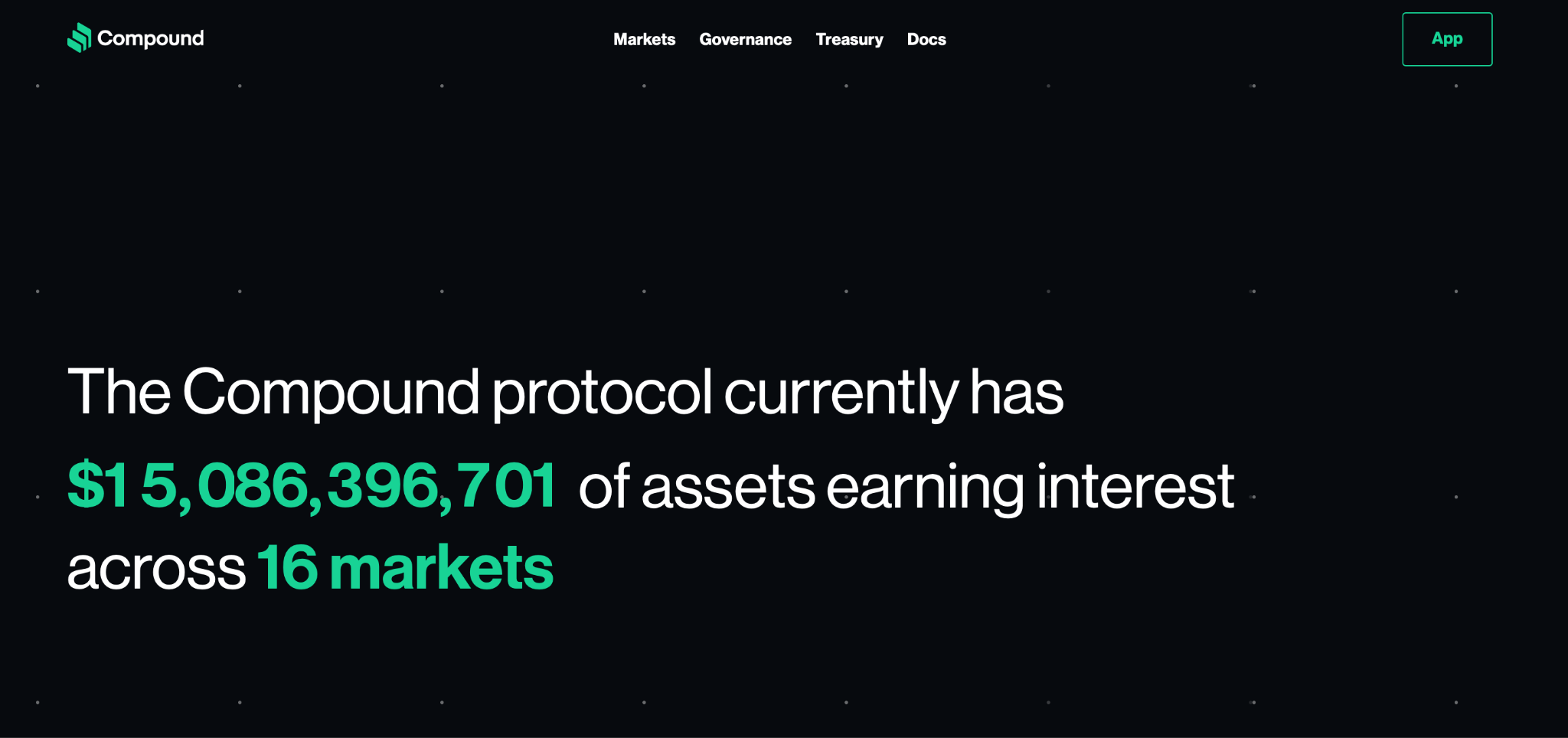The height and width of the screenshot is (738, 1568).
Task: Click the Compound wordmark in the header
Action: pyautogui.click(x=150, y=38)
